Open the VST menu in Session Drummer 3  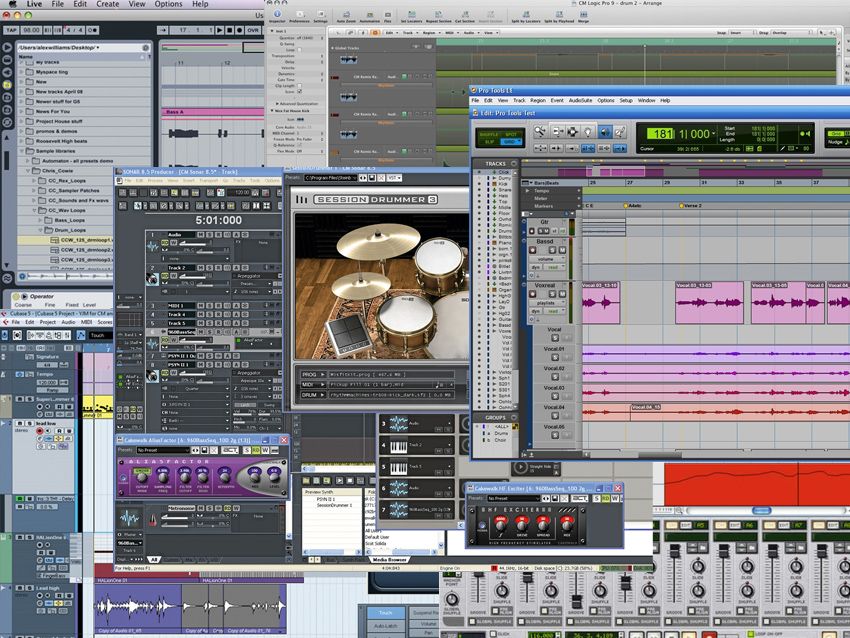click(x=394, y=177)
